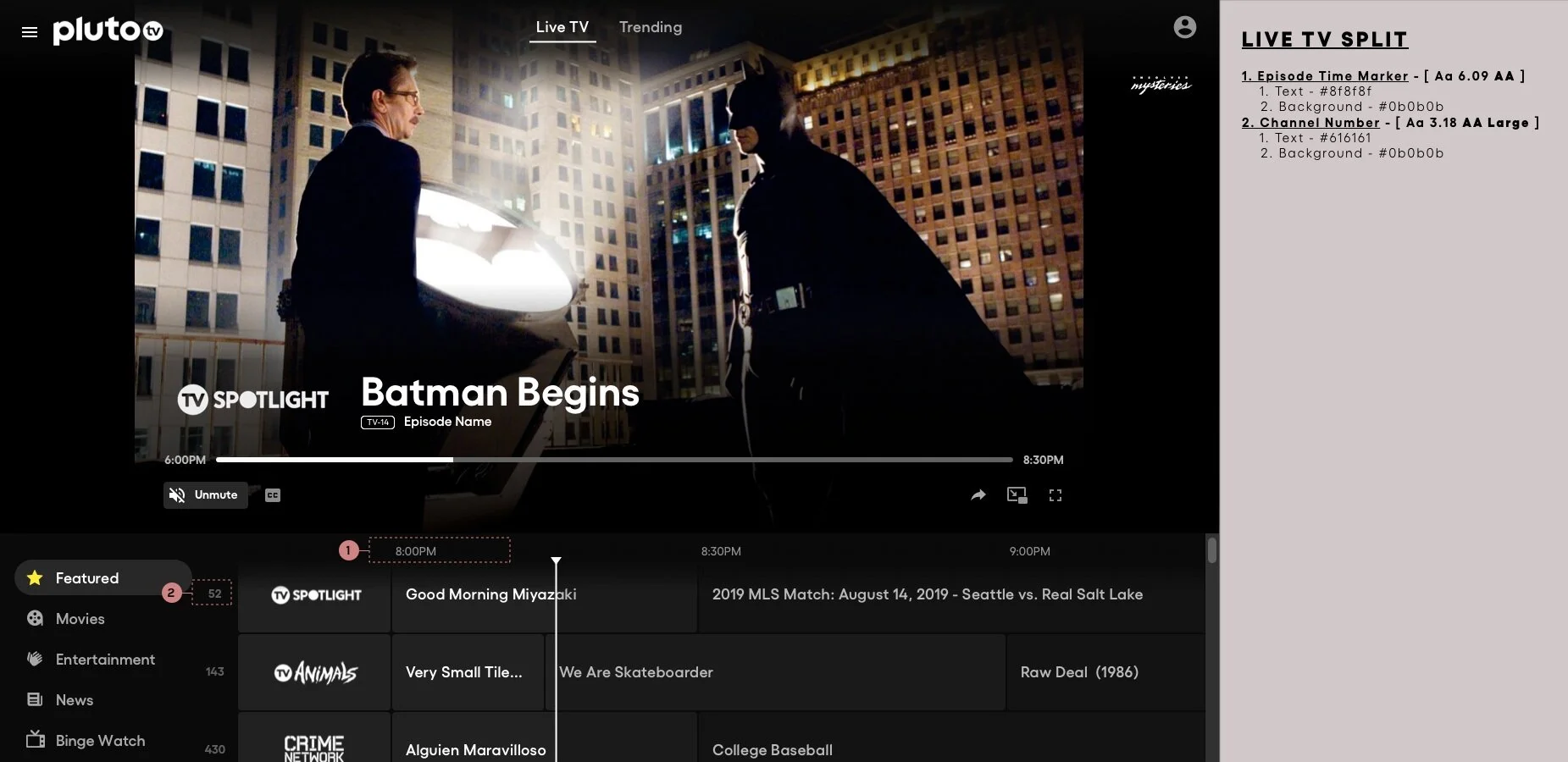Click the 8:30PM guide time label
This screenshot has height=762, width=1568.
721,551
